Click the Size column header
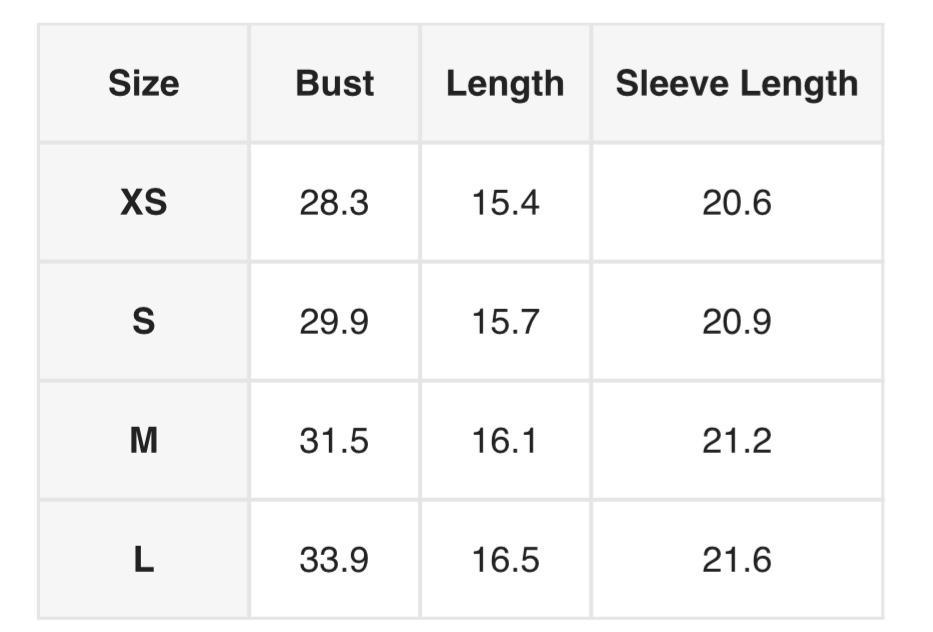Viewport: 933px width, 632px height. point(144,83)
